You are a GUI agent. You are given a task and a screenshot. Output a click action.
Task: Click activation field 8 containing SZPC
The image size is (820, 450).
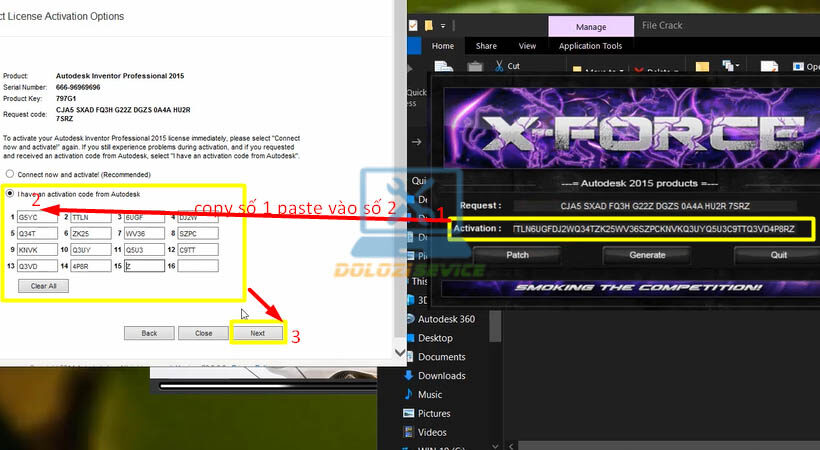[198, 233]
